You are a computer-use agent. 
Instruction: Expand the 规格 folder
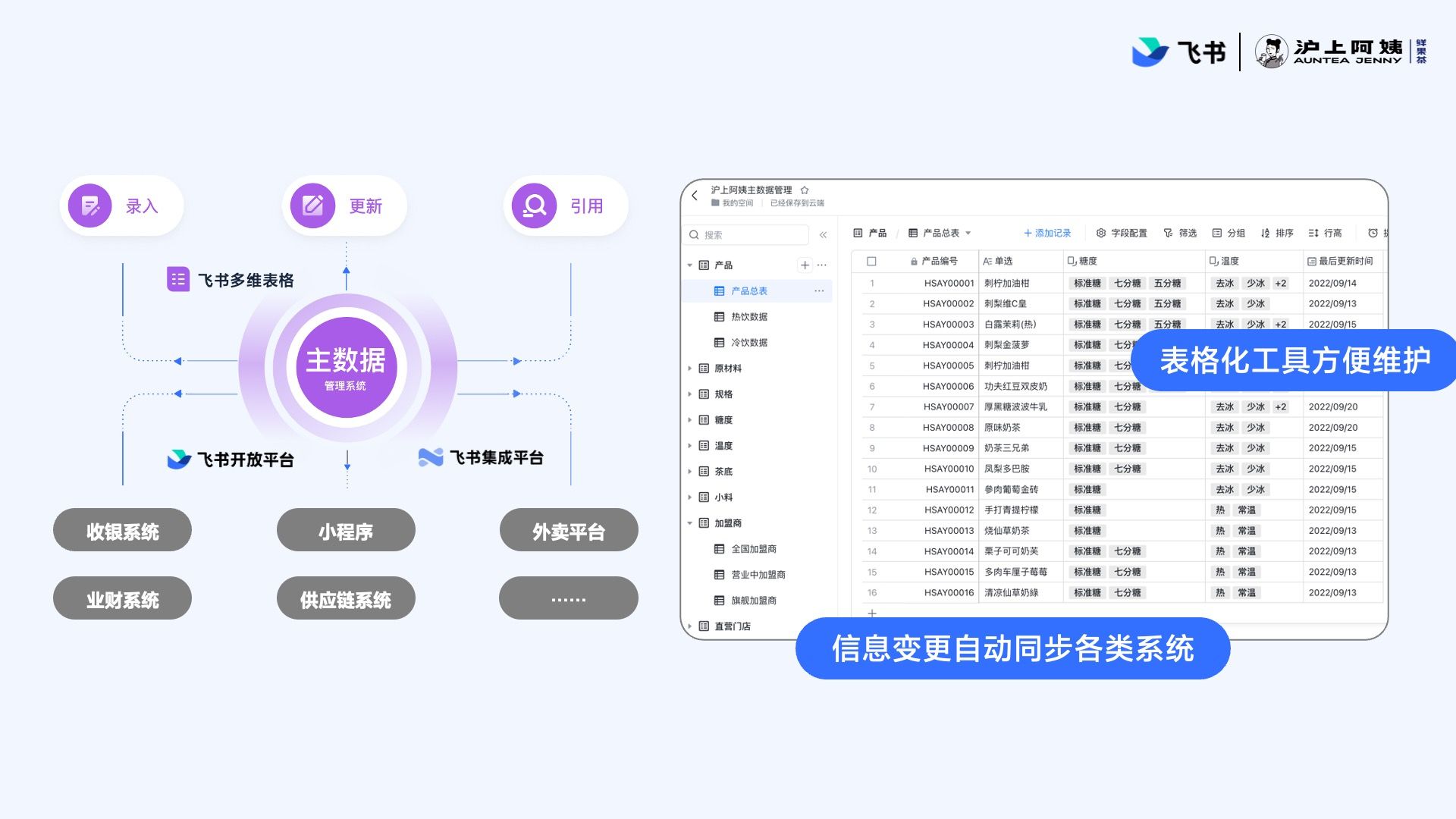tap(689, 394)
